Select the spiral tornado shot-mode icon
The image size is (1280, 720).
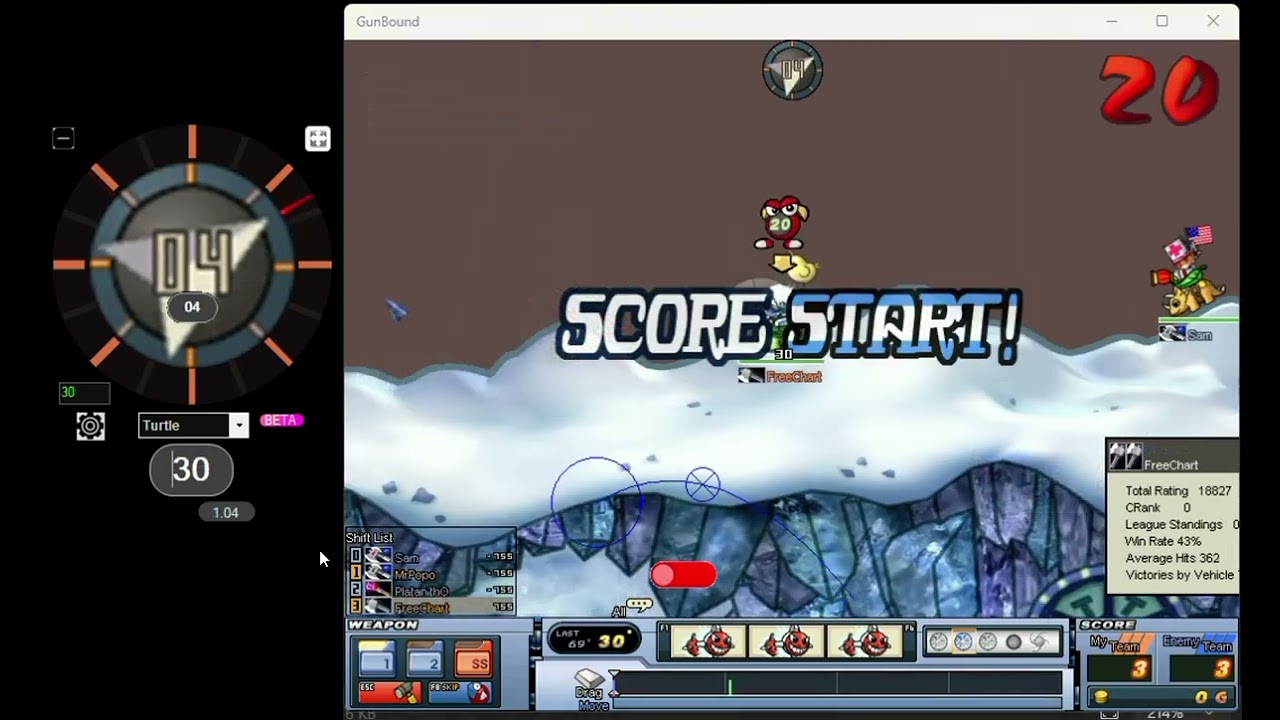(1038, 642)
